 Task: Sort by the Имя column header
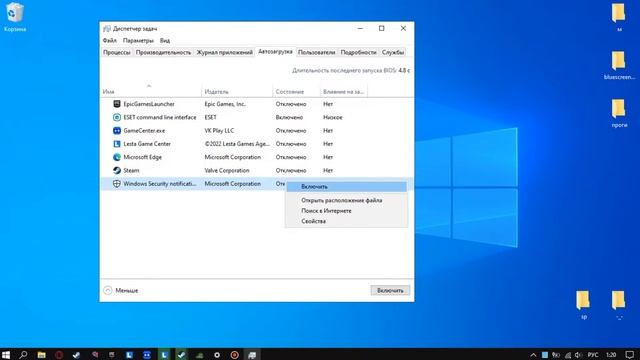[151, 91]
